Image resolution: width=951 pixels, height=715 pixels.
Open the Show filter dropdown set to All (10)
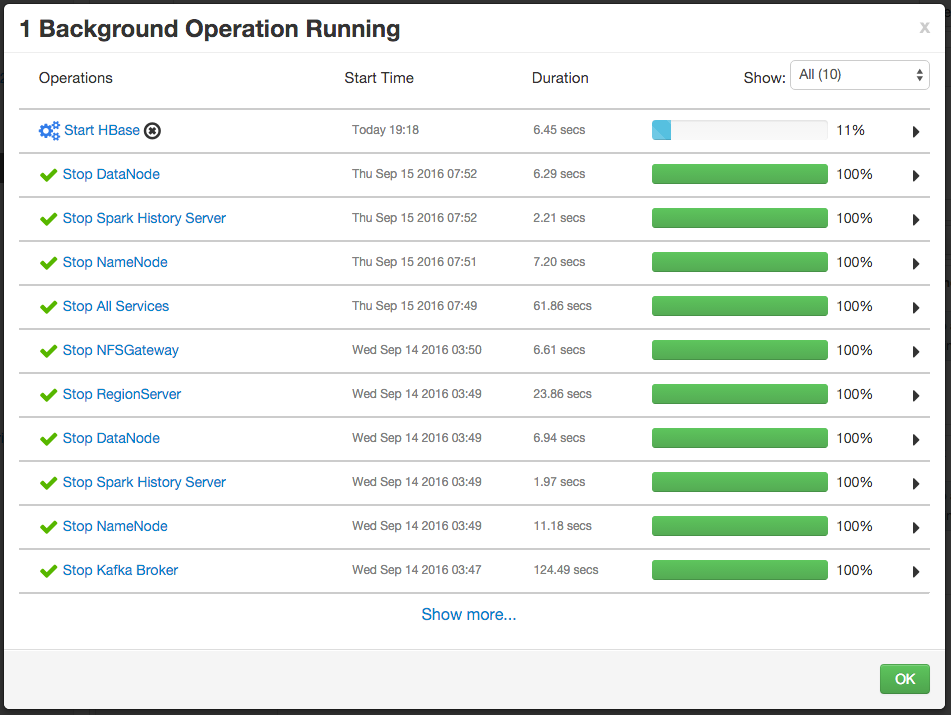click(859, 75)
